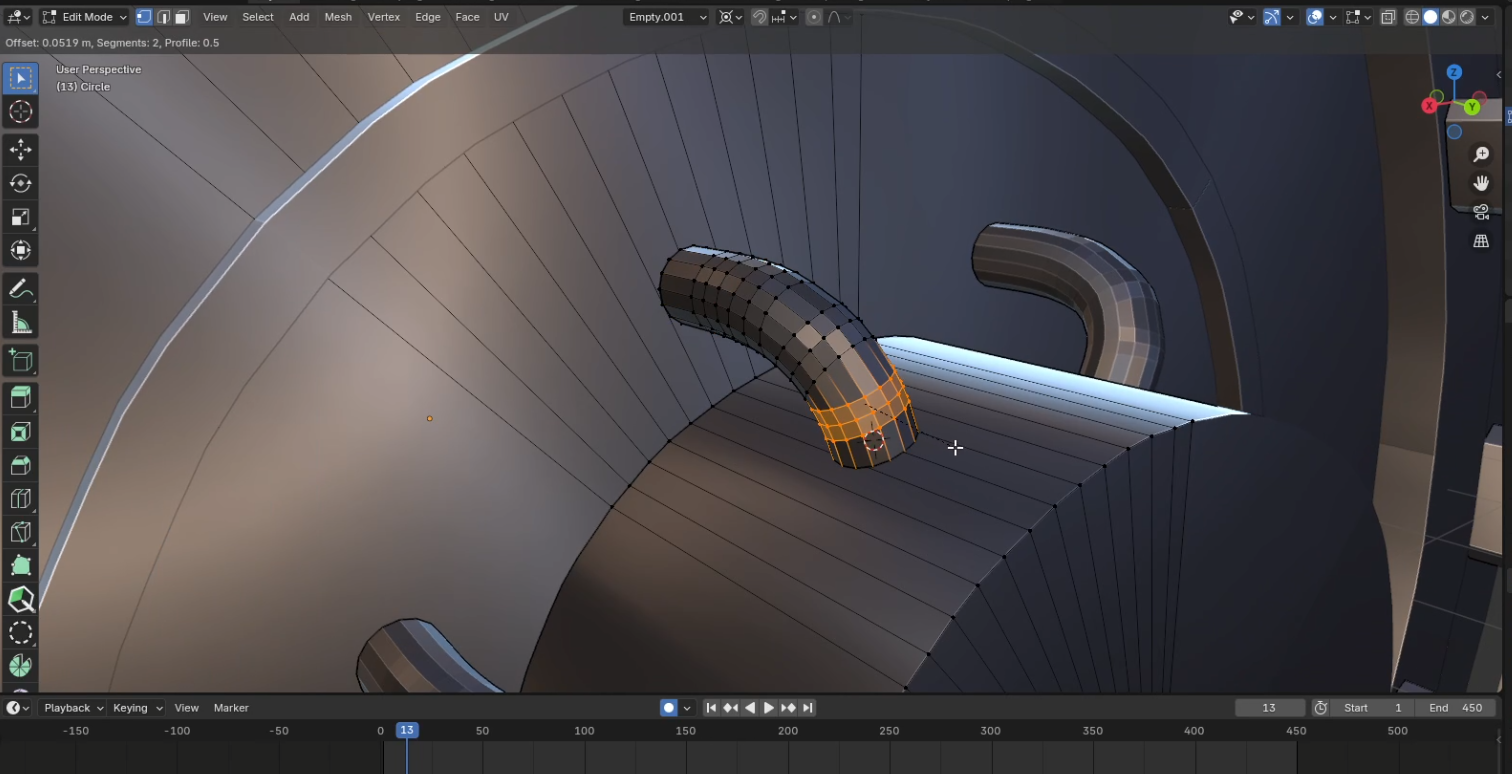
Task: Enable edge select mode
Action: [x=163, y=17]
